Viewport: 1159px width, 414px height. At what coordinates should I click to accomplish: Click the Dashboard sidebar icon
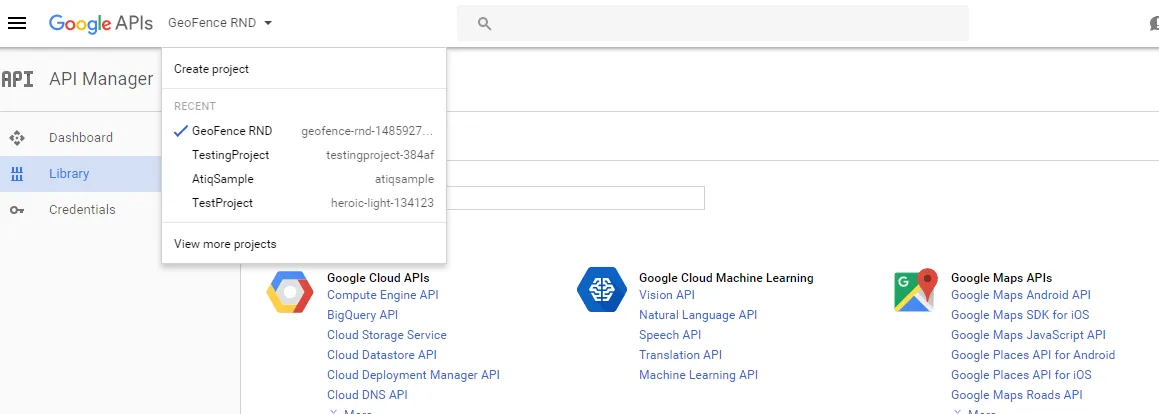pos(17,138)
